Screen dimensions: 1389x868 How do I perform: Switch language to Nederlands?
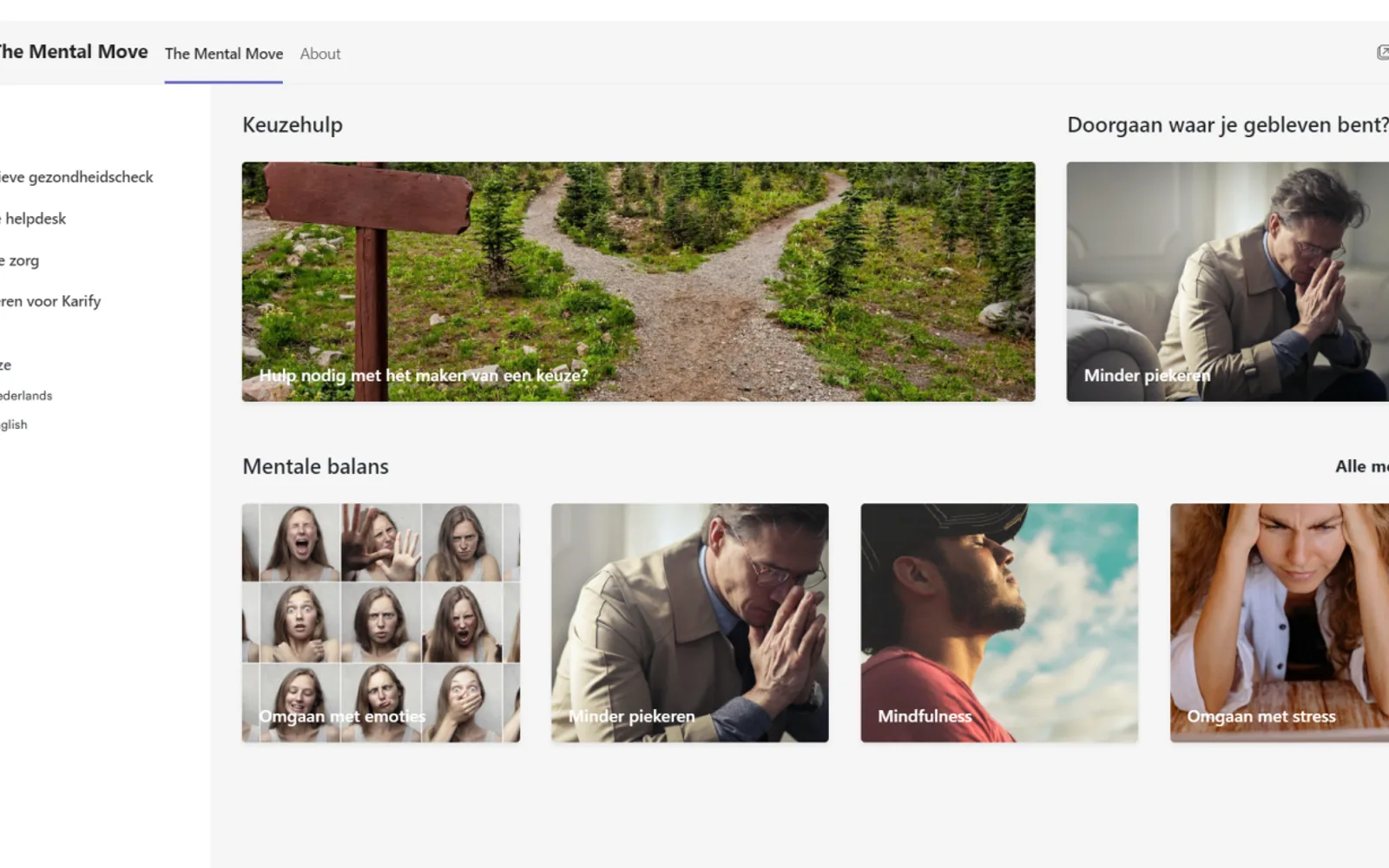[x=26, y=396]
